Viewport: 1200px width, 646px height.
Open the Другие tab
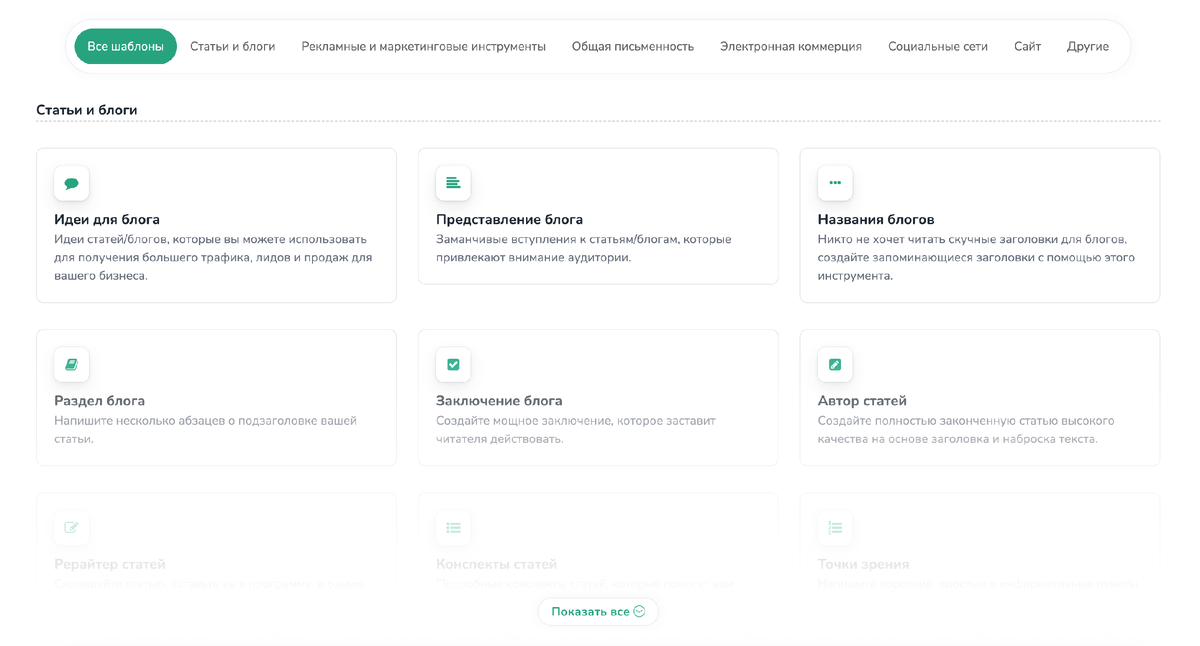pyautogui.click(x=1088, y=46)
